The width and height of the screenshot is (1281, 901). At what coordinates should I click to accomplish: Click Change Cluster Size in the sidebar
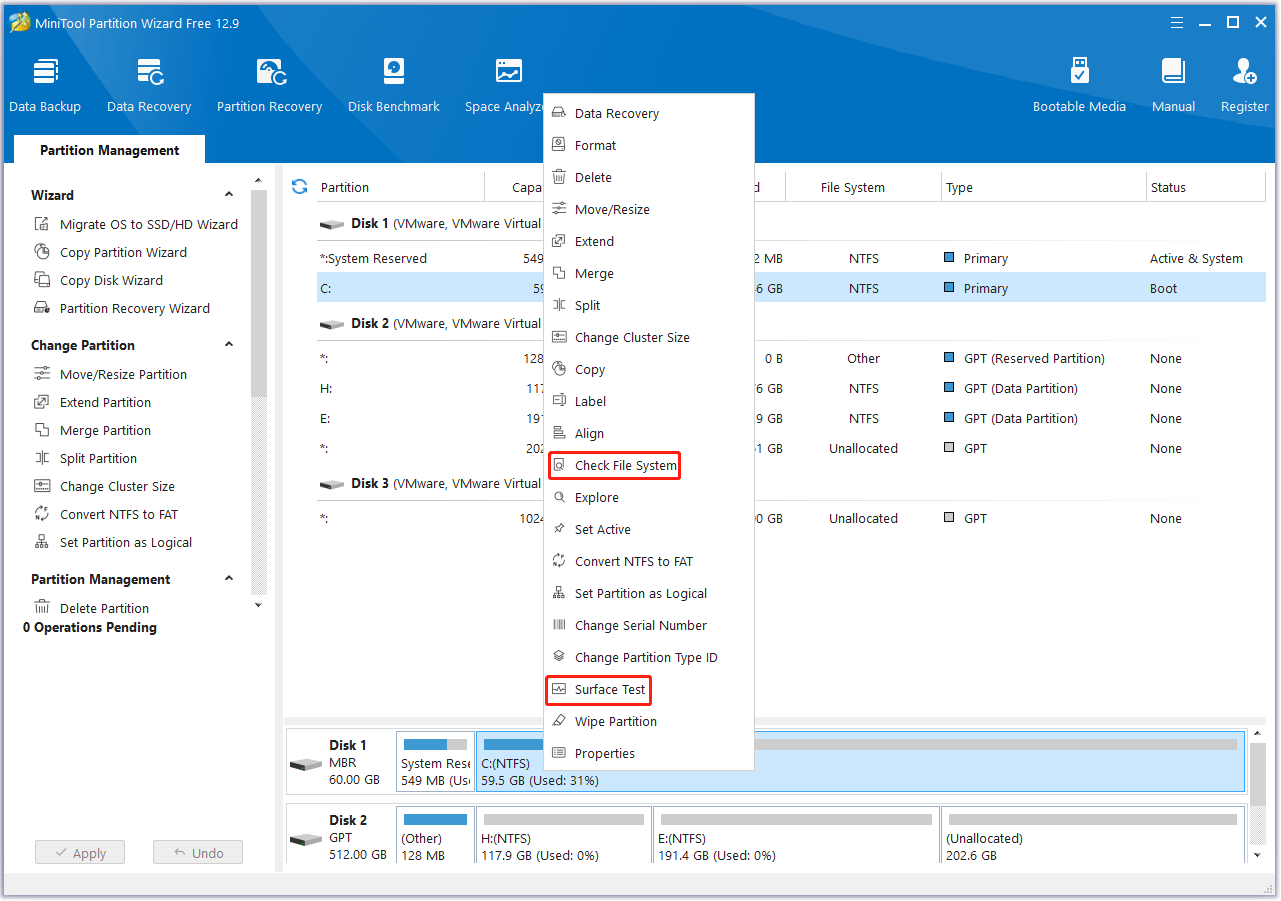[104, 487]
